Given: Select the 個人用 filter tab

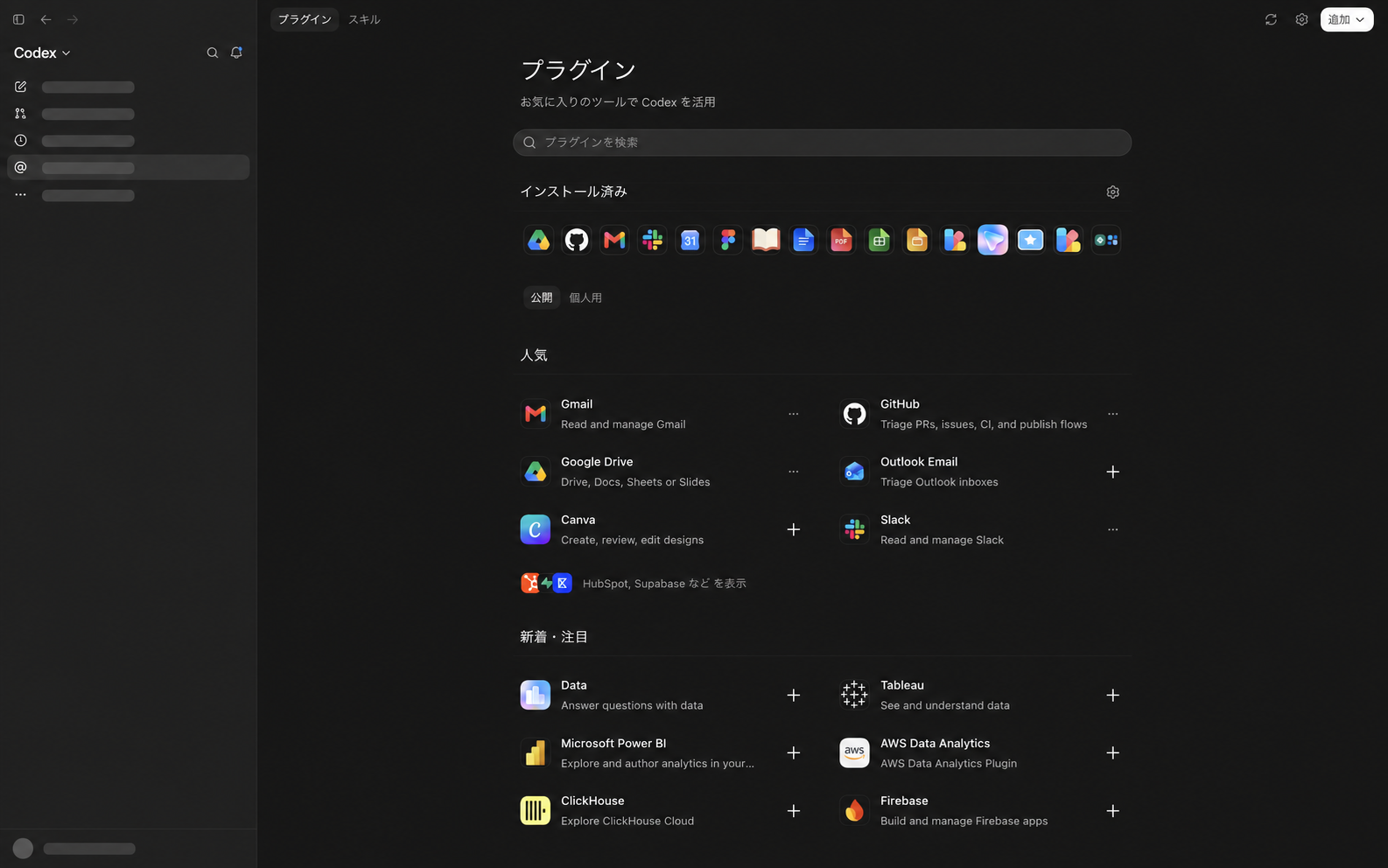Looking at the screenshot, I should tap(585, 297).
